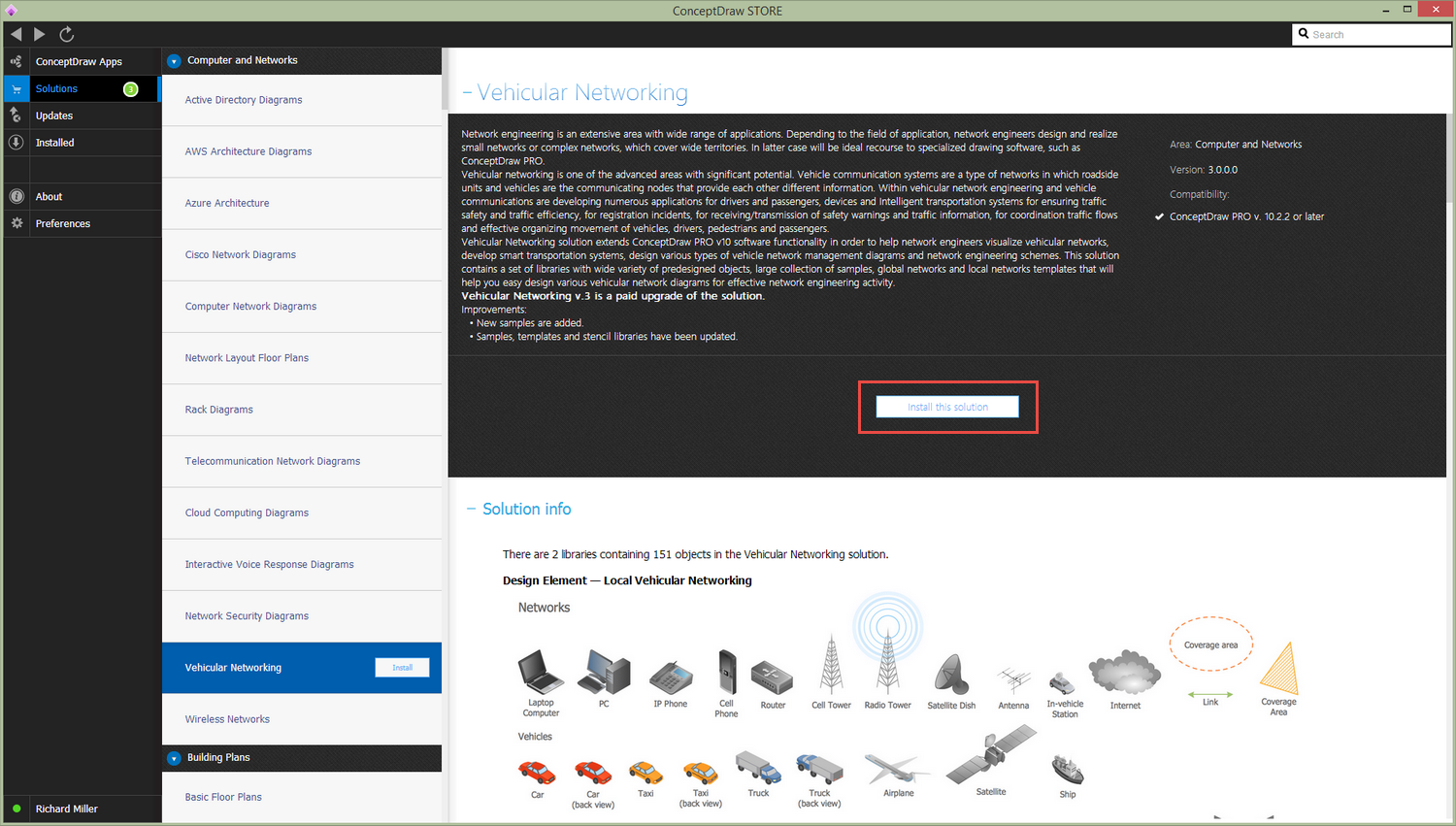The image size is (1456, 826).
Task: Select Basic Floor Plans solution
Action: click(x=302, y=797)
